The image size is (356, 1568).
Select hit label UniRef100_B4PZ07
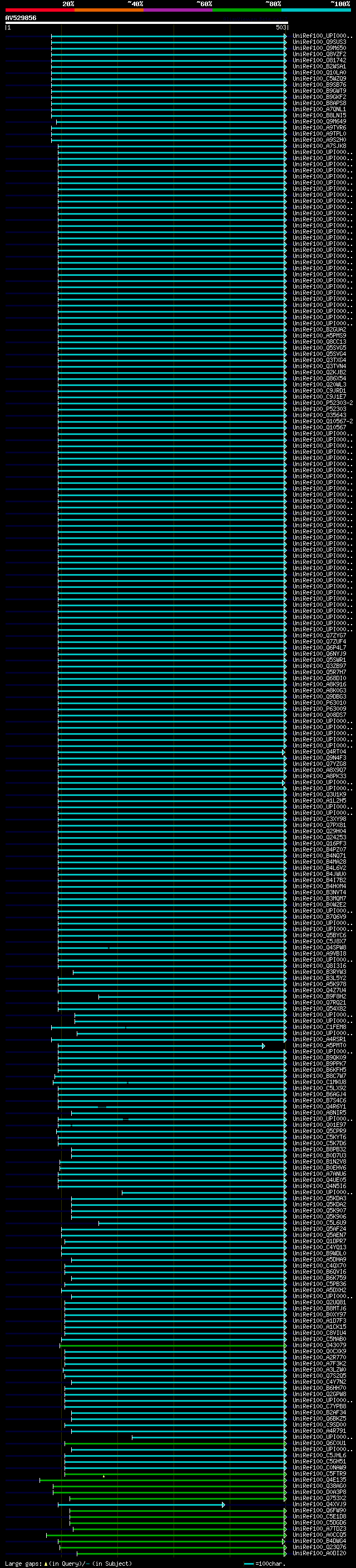pyautogui.click(x=319, y=849)
